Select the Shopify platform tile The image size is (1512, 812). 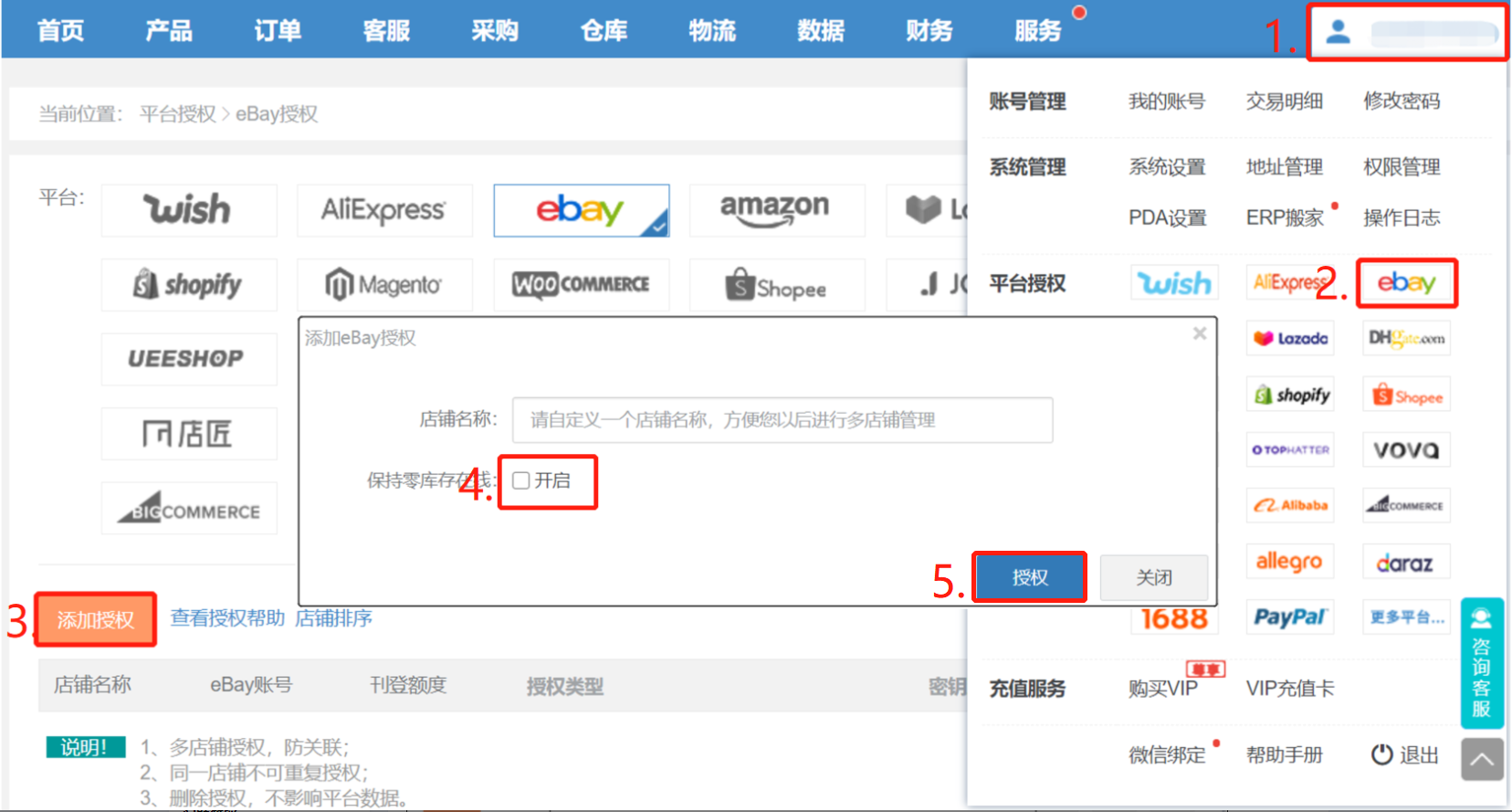pos(189,285)
